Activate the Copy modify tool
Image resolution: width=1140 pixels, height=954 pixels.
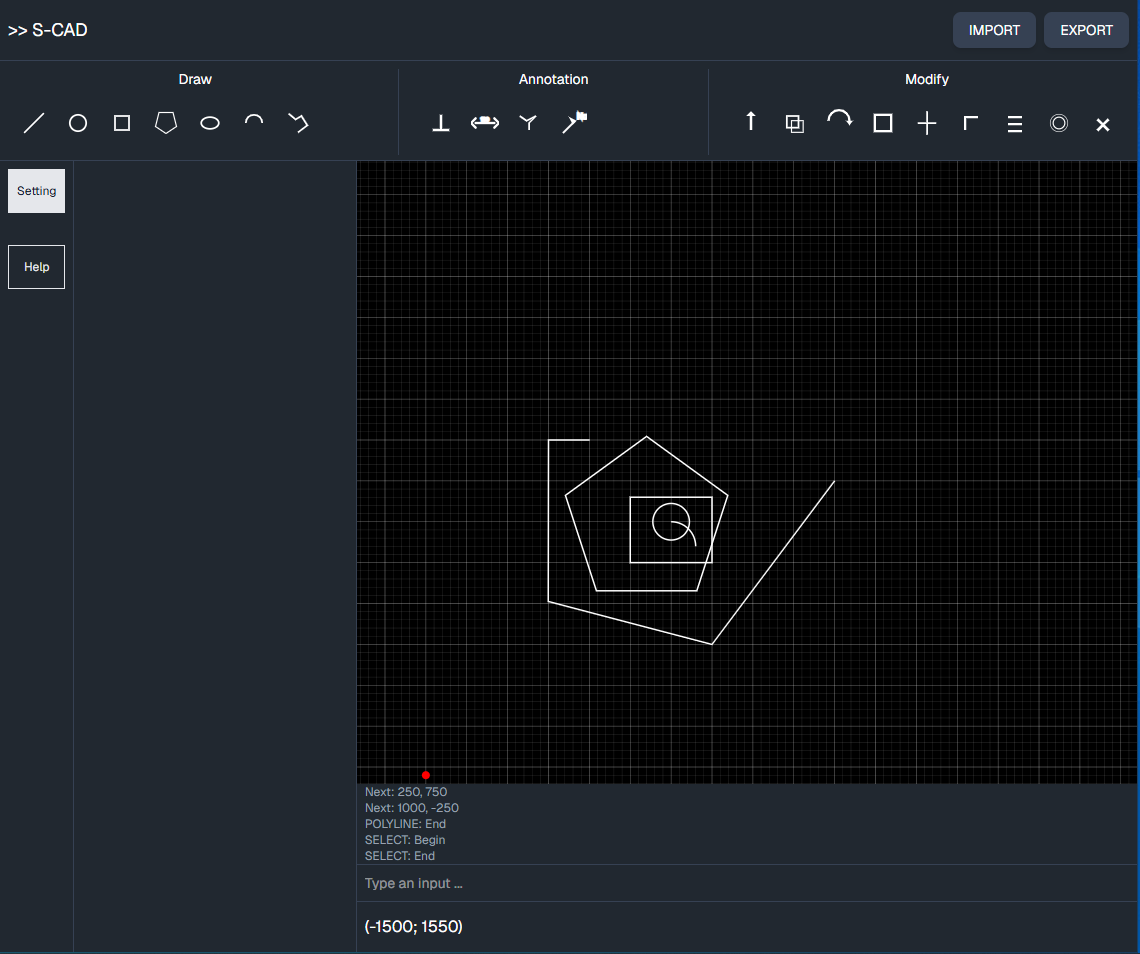(x=795, y=124)
